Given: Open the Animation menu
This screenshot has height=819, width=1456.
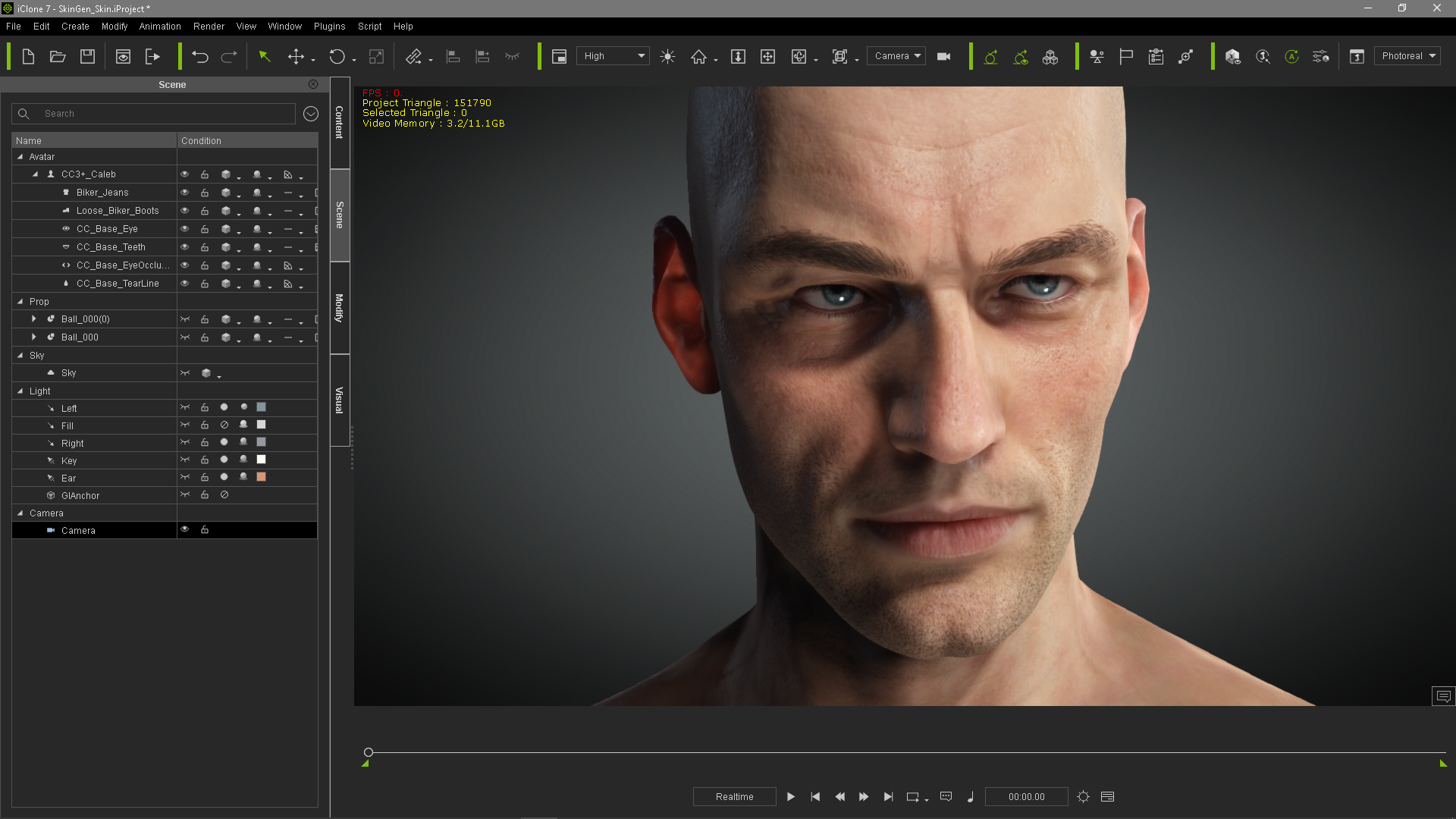Looking at the screenshot, I should click(x=160, y=26).
